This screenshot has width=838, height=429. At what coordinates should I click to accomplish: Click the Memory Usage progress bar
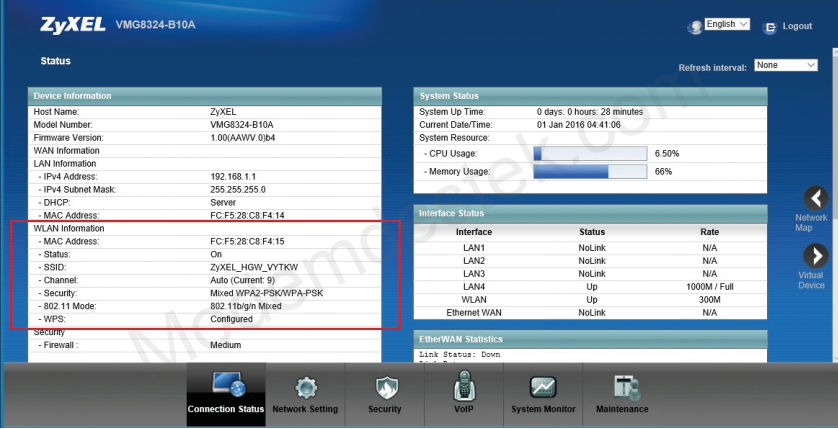(589, 172)
